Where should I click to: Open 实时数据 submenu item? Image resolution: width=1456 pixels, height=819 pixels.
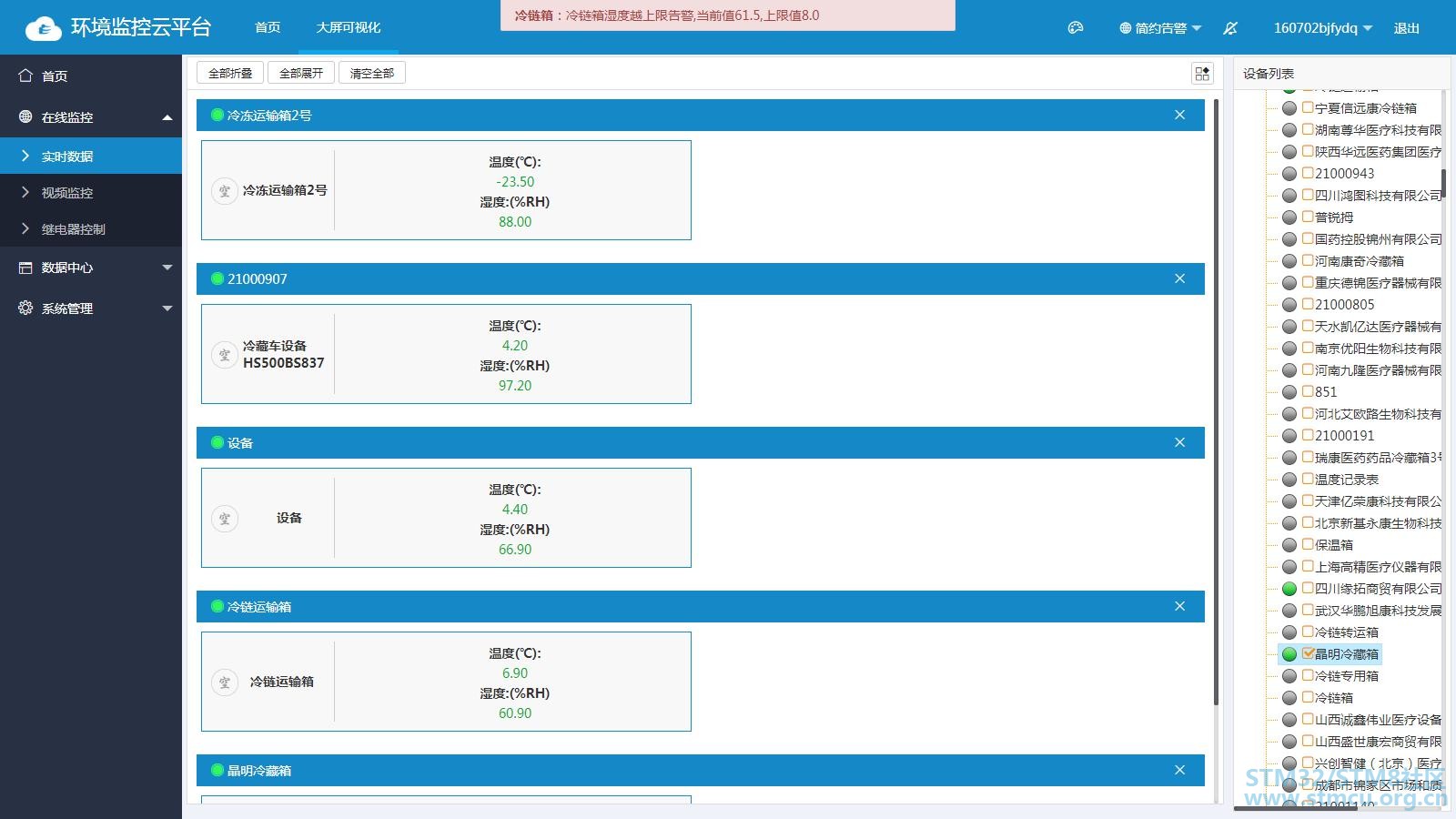click(x=91, y=156)
